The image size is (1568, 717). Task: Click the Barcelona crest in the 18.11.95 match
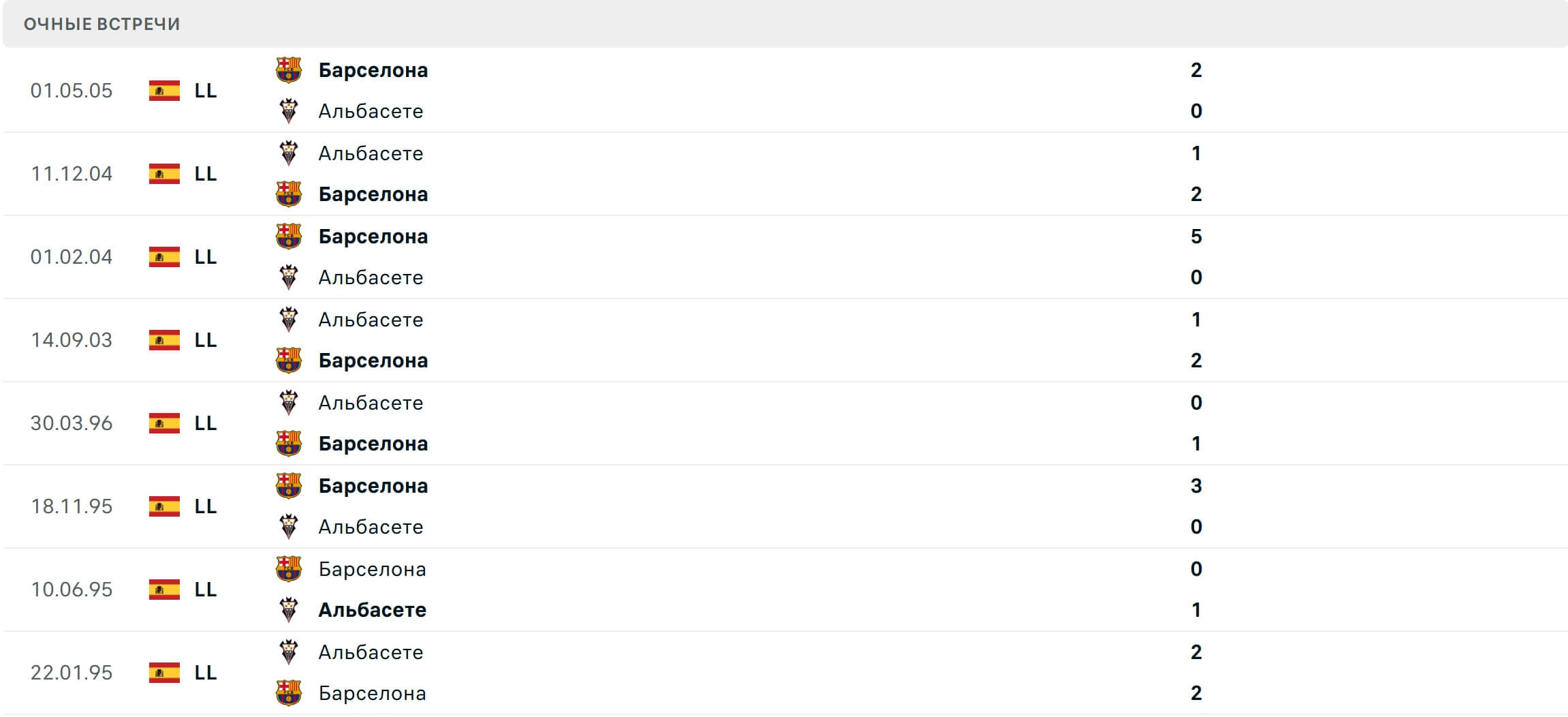tap(289, 486)
